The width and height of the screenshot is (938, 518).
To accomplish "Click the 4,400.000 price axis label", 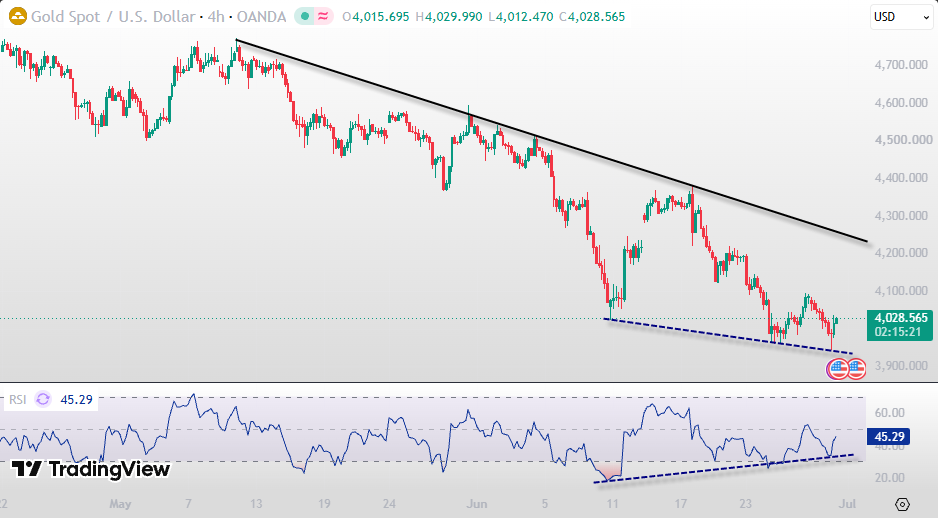I will (x=901, y=178).
